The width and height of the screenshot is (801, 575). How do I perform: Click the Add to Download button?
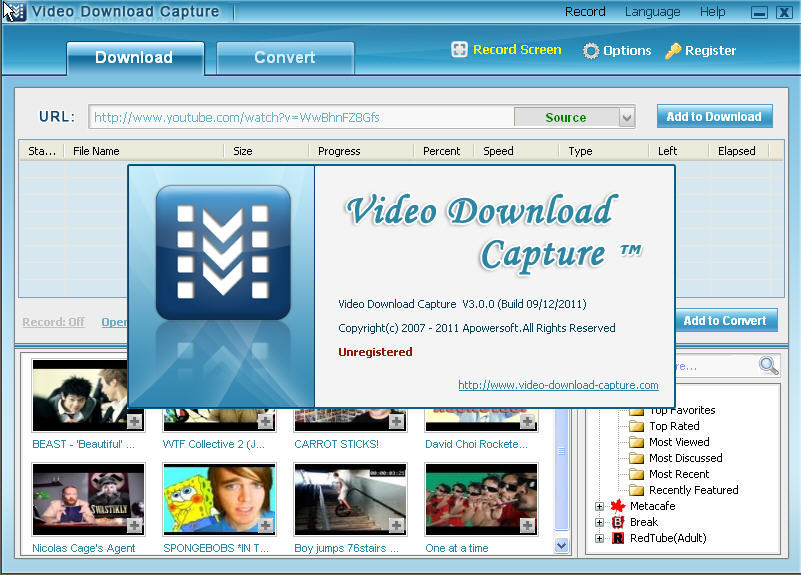714,117
